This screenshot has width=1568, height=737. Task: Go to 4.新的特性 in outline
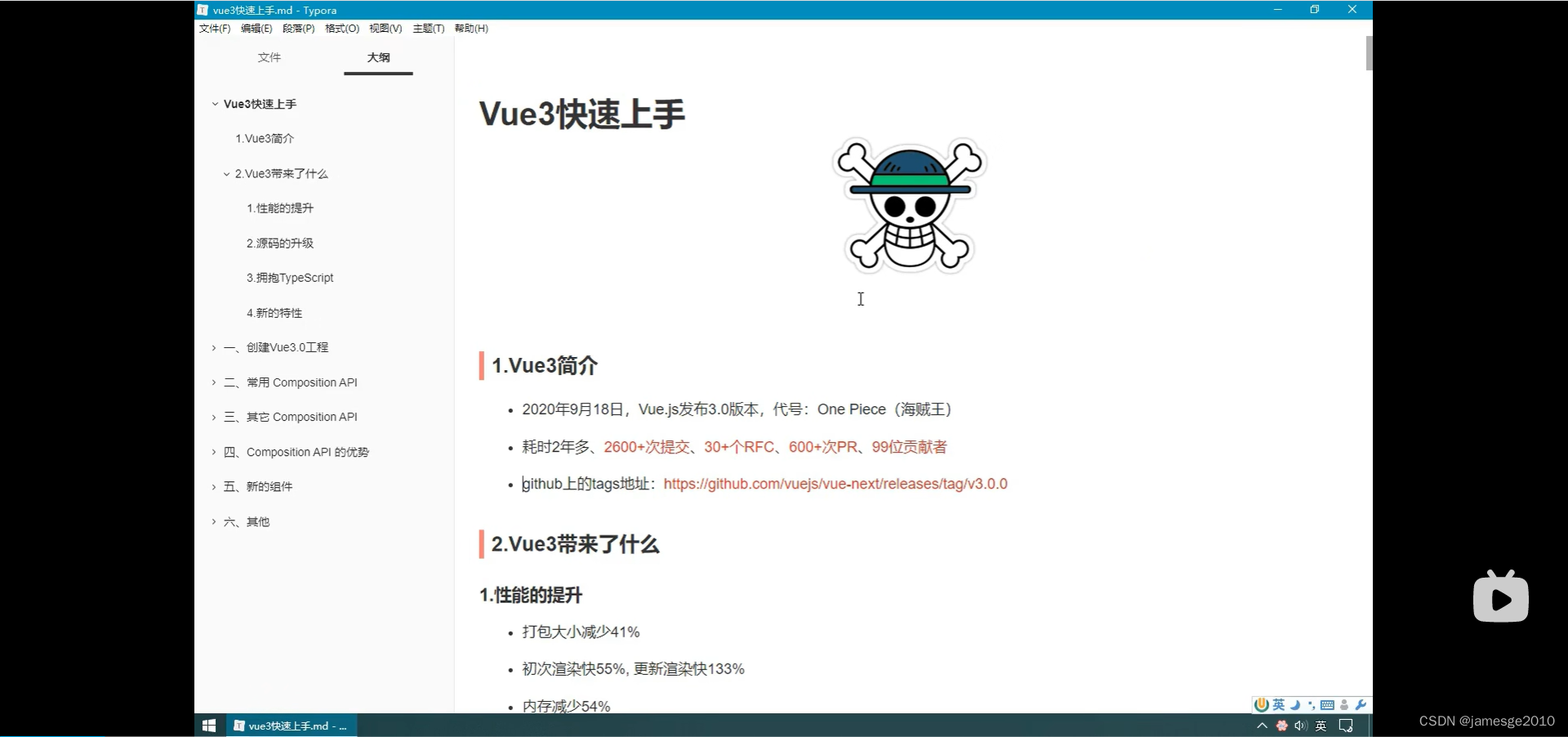pos(274,313)
